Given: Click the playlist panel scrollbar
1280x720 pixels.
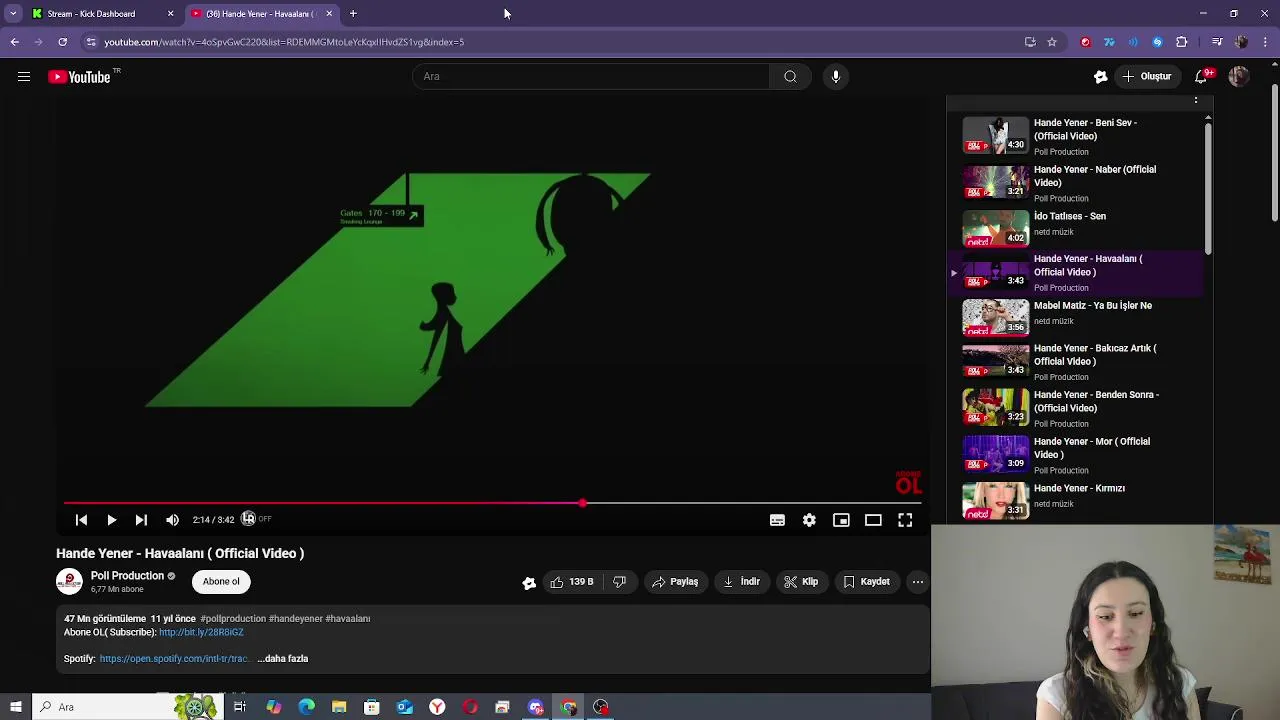Looking at the screenshot, I should (x=1208, y=189).
